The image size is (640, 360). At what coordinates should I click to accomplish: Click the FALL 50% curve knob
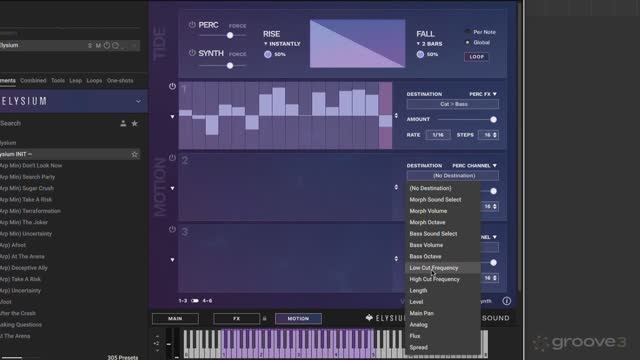click(x=420, y=54)
